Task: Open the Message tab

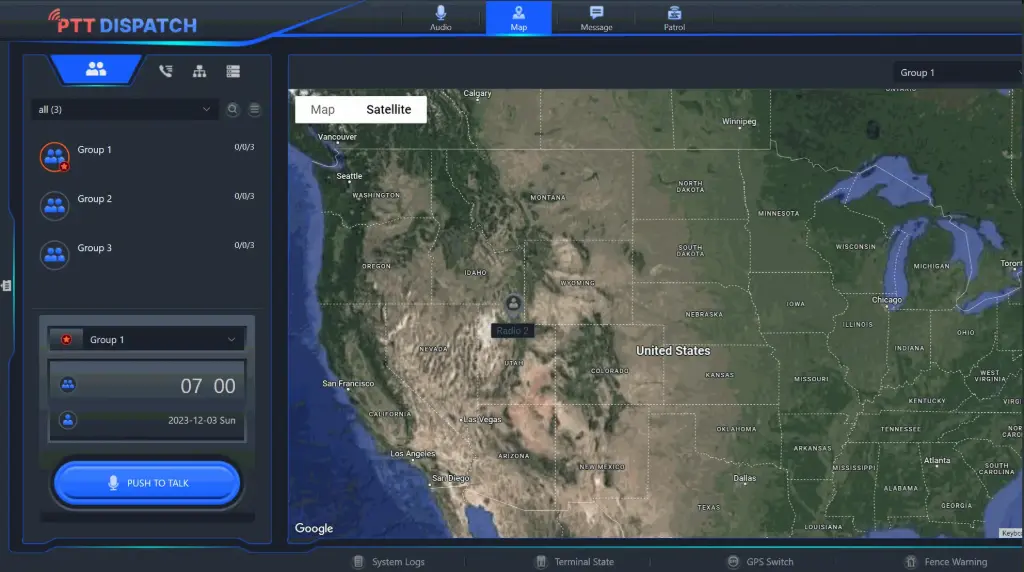Action: (596, 17)
